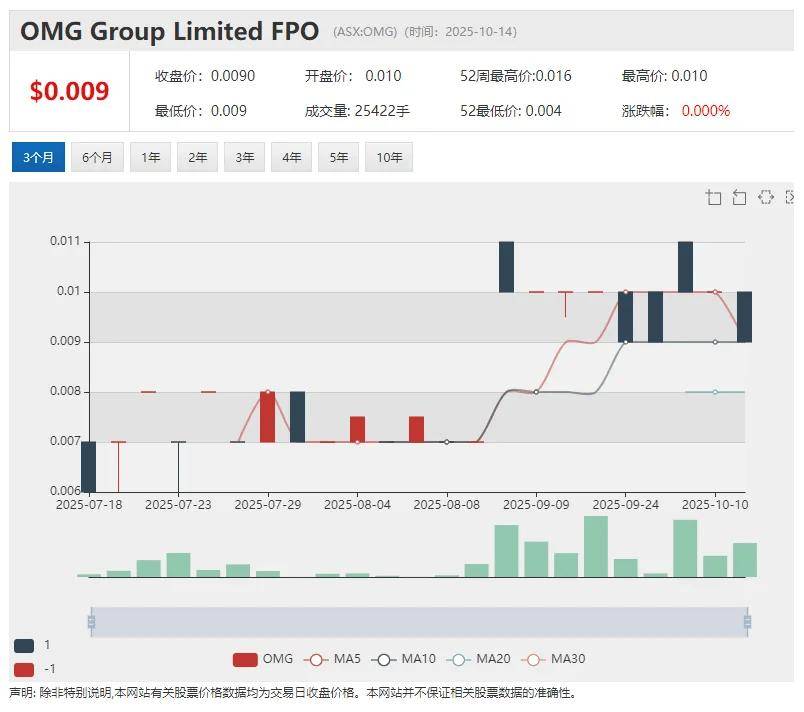
Task: Show the 10年 historical chart
Action: point(389,158)
